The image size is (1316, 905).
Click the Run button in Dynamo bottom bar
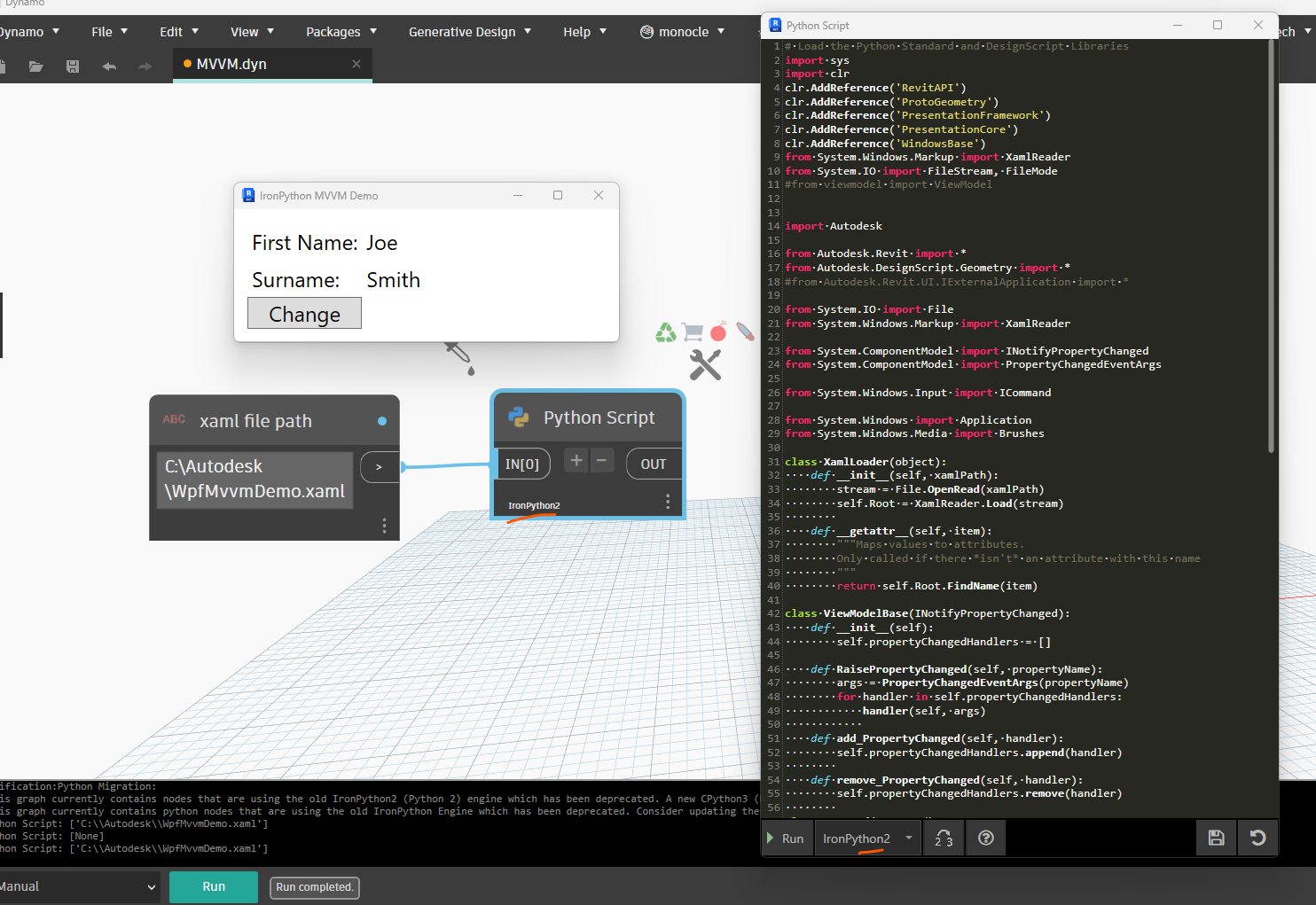(x=214, y=886)
